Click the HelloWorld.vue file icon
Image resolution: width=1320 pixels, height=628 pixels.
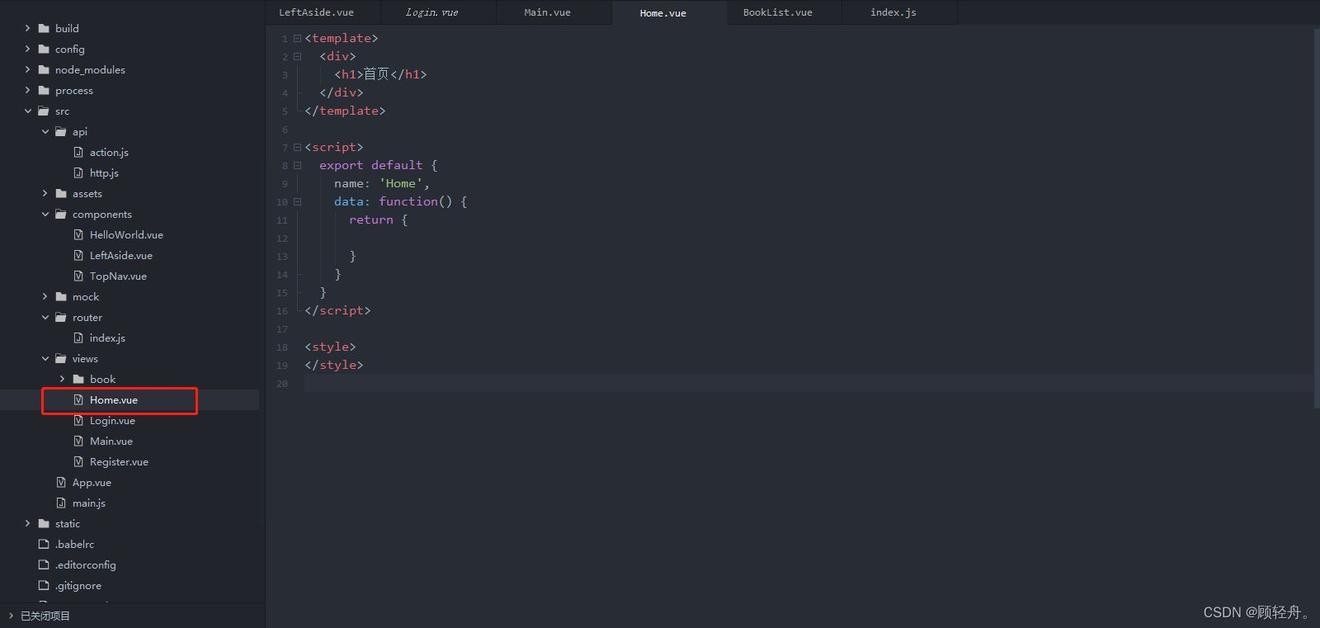(x=79, y=235)
